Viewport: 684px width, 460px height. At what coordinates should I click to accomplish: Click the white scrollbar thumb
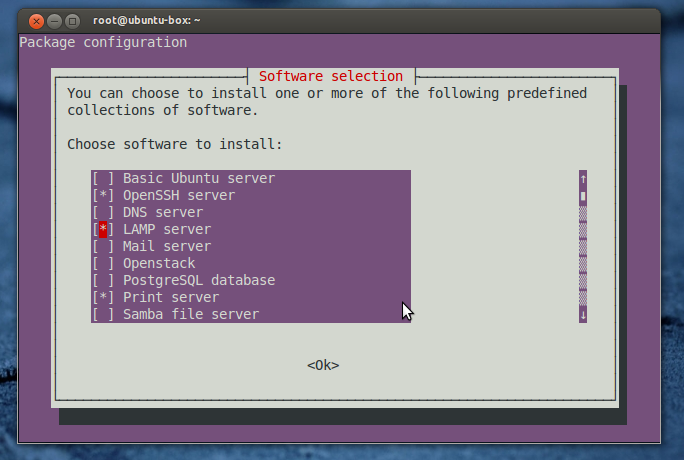coord(583,196)
